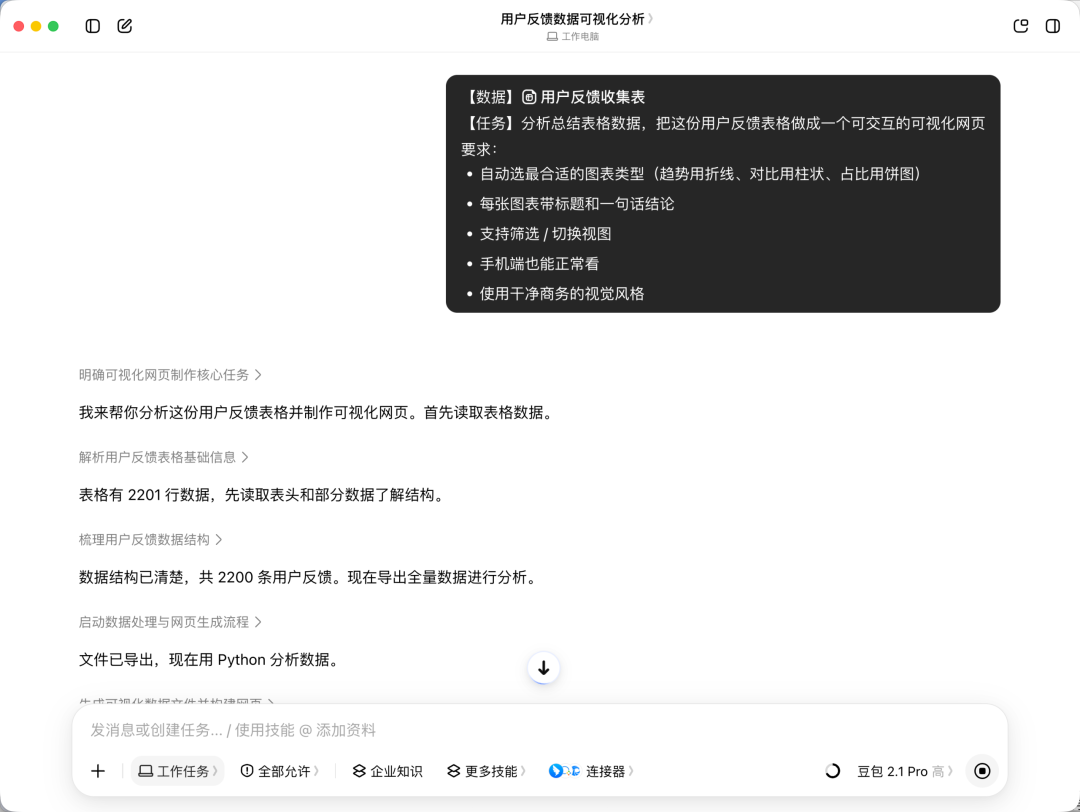Click the loading spinner indicator
1080x812 pixels.
pos(832,771)
